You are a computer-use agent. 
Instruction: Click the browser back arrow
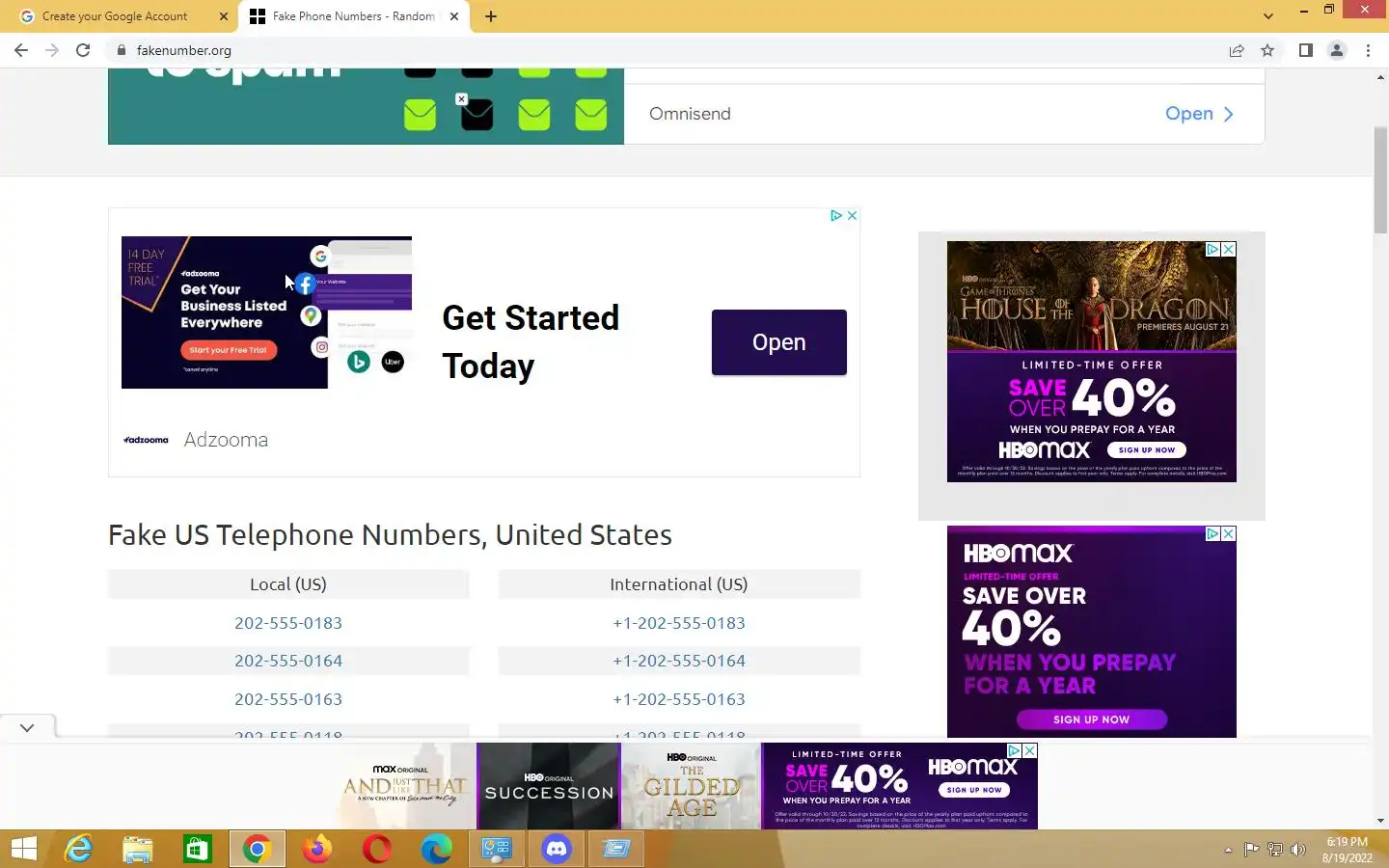21,50
